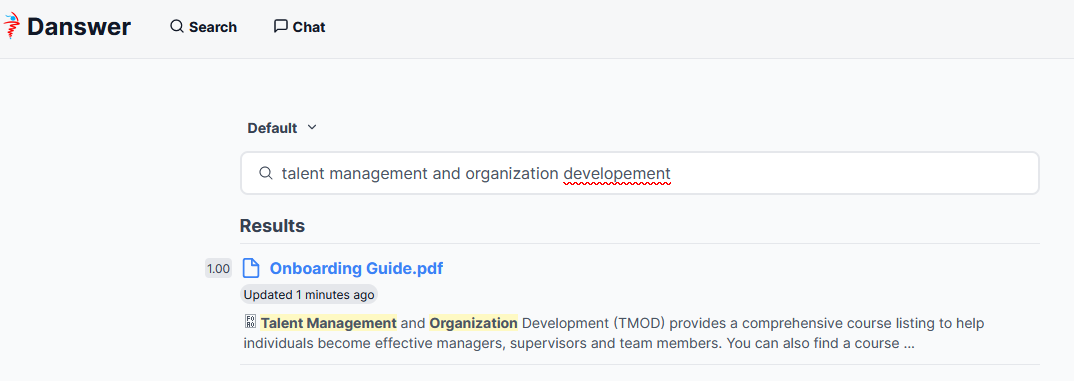Click the file icon beside Onboarding Guide.pdf
Screen dimensions: 1074x381
(x=251, y=269)
